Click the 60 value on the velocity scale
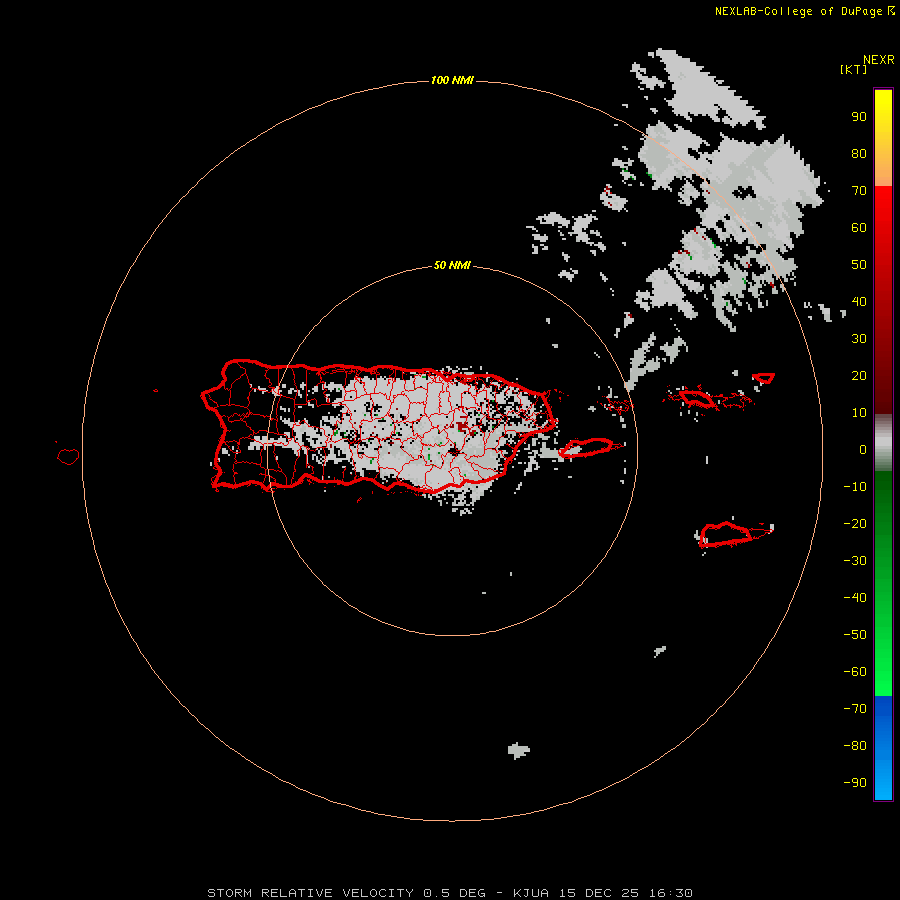 pyautogui.click(x=859, y=228)
